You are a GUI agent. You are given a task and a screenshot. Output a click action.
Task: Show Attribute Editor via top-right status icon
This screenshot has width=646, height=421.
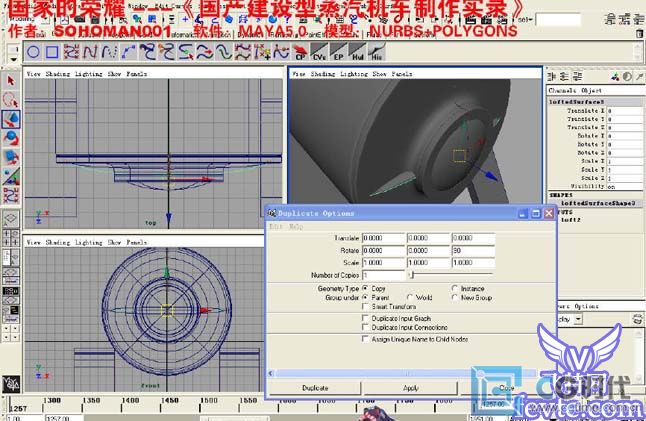pyautogui.click(x=611, y=19)
